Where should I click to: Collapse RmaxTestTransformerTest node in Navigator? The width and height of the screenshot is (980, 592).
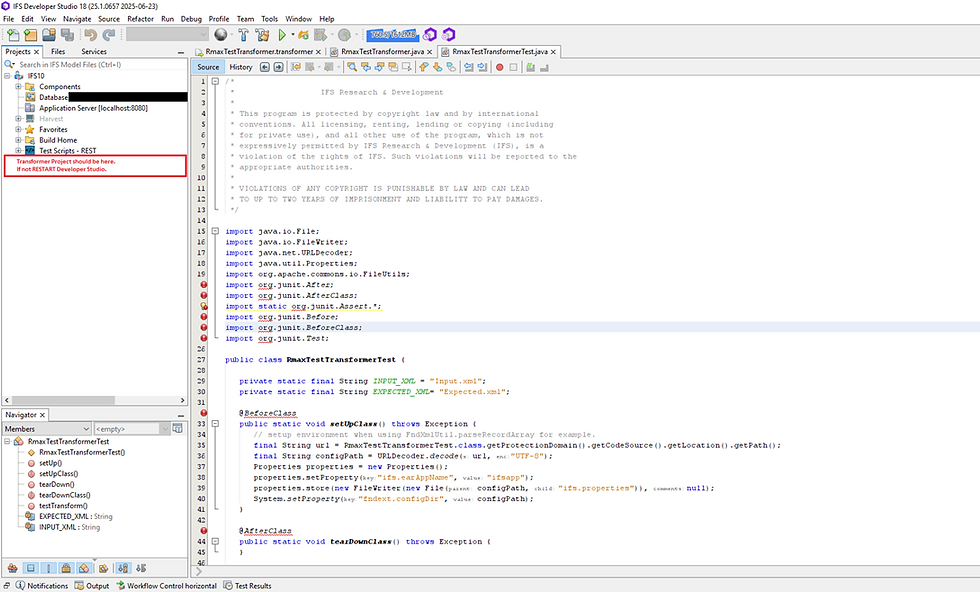(7, 441)
